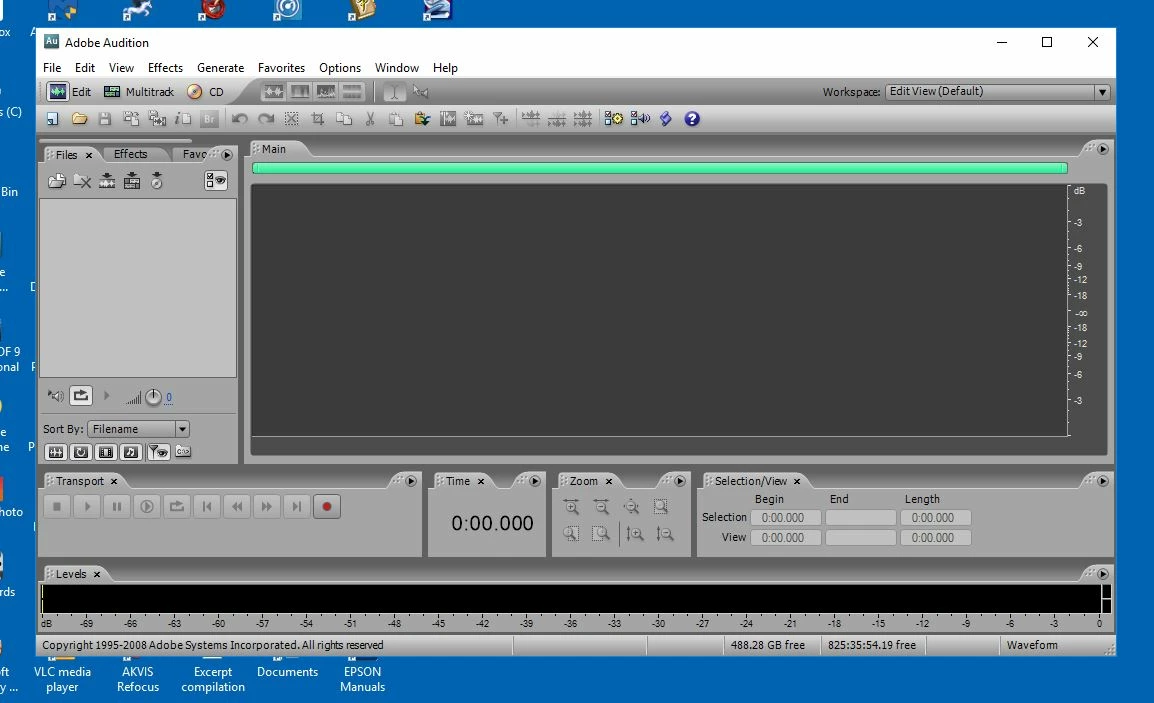Click the Redo arrow icon

tap(266, 119)
